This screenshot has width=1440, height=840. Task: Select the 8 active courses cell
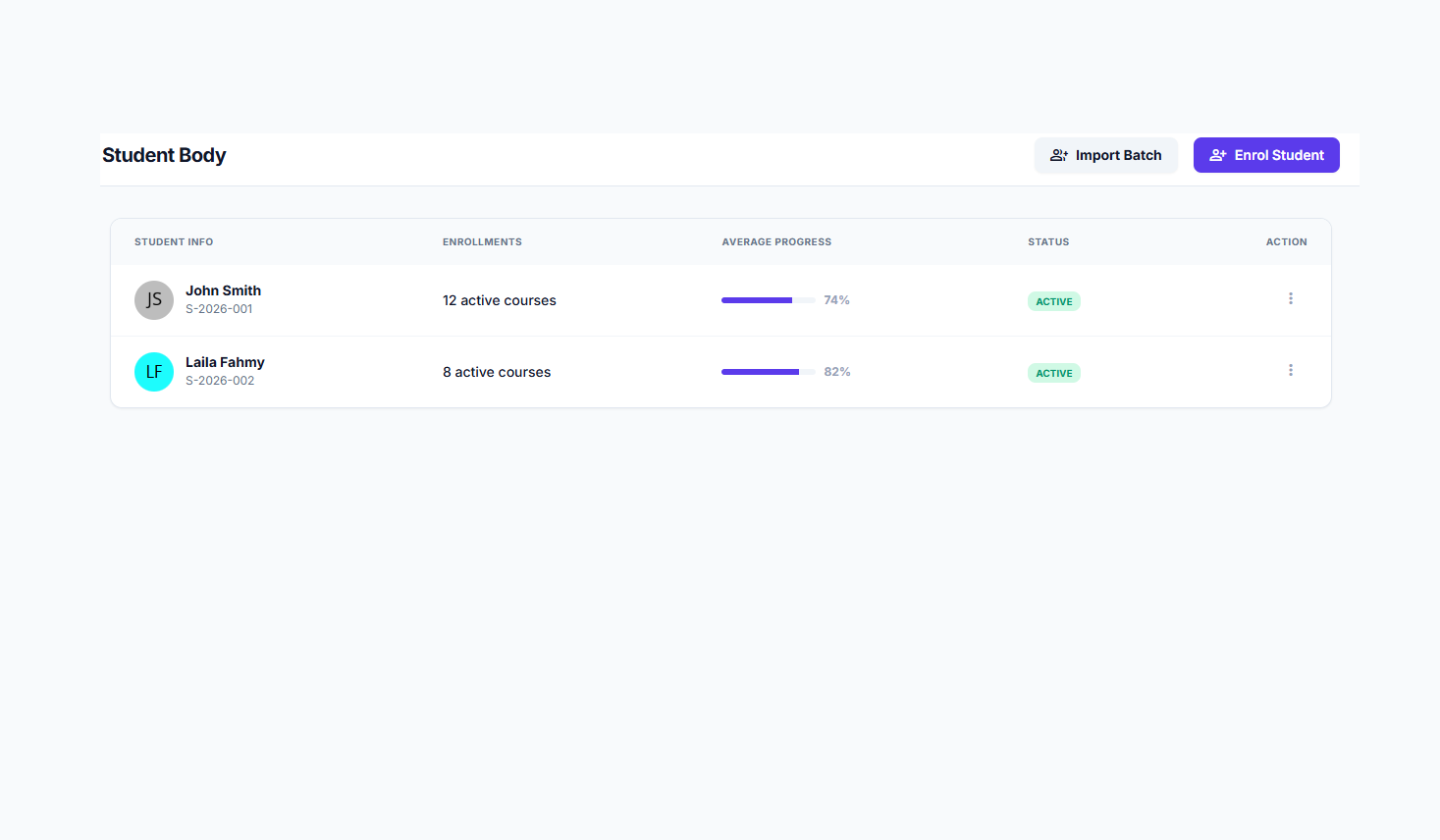coord(497,372)
